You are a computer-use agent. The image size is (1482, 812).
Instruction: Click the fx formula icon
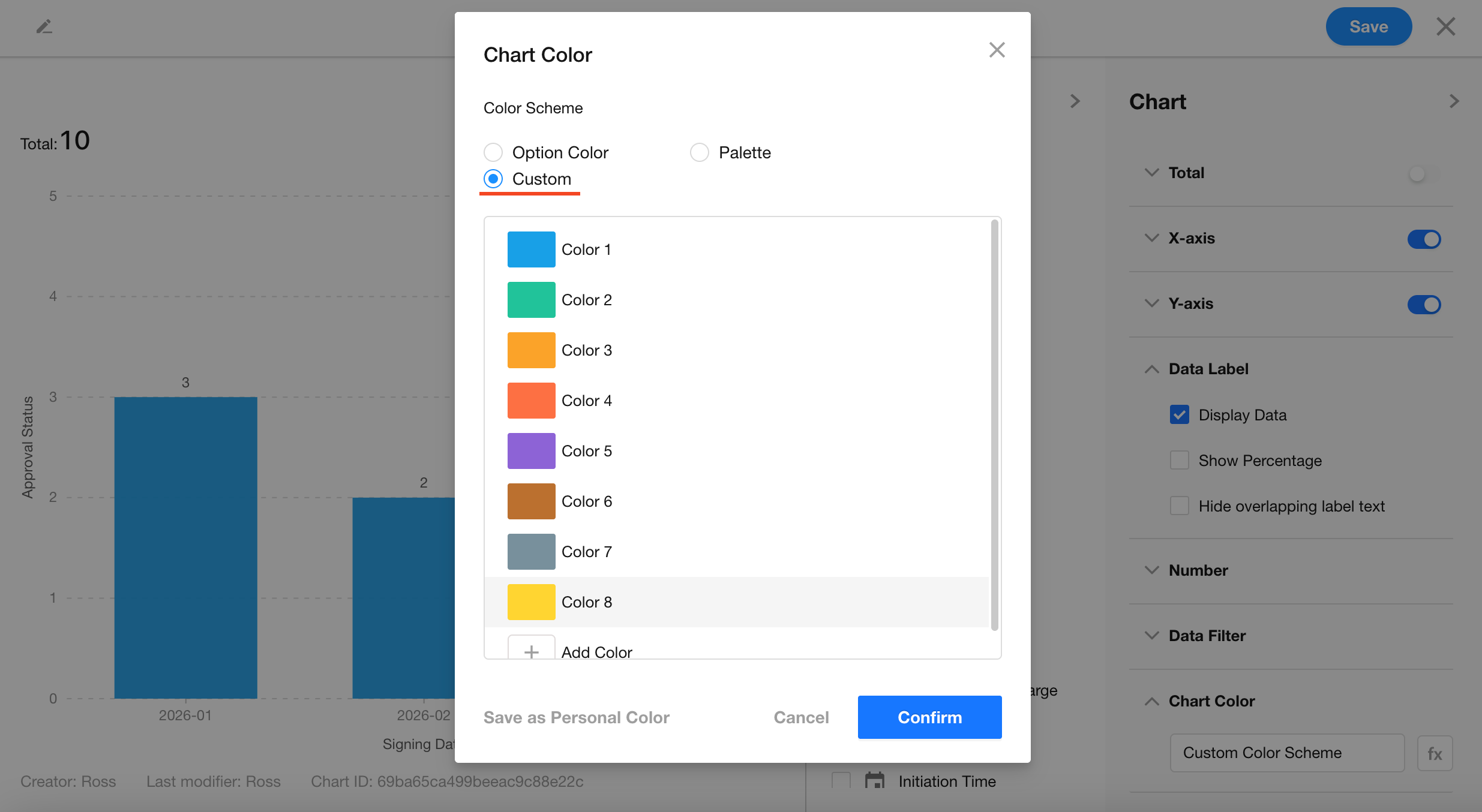point(1435,753)
